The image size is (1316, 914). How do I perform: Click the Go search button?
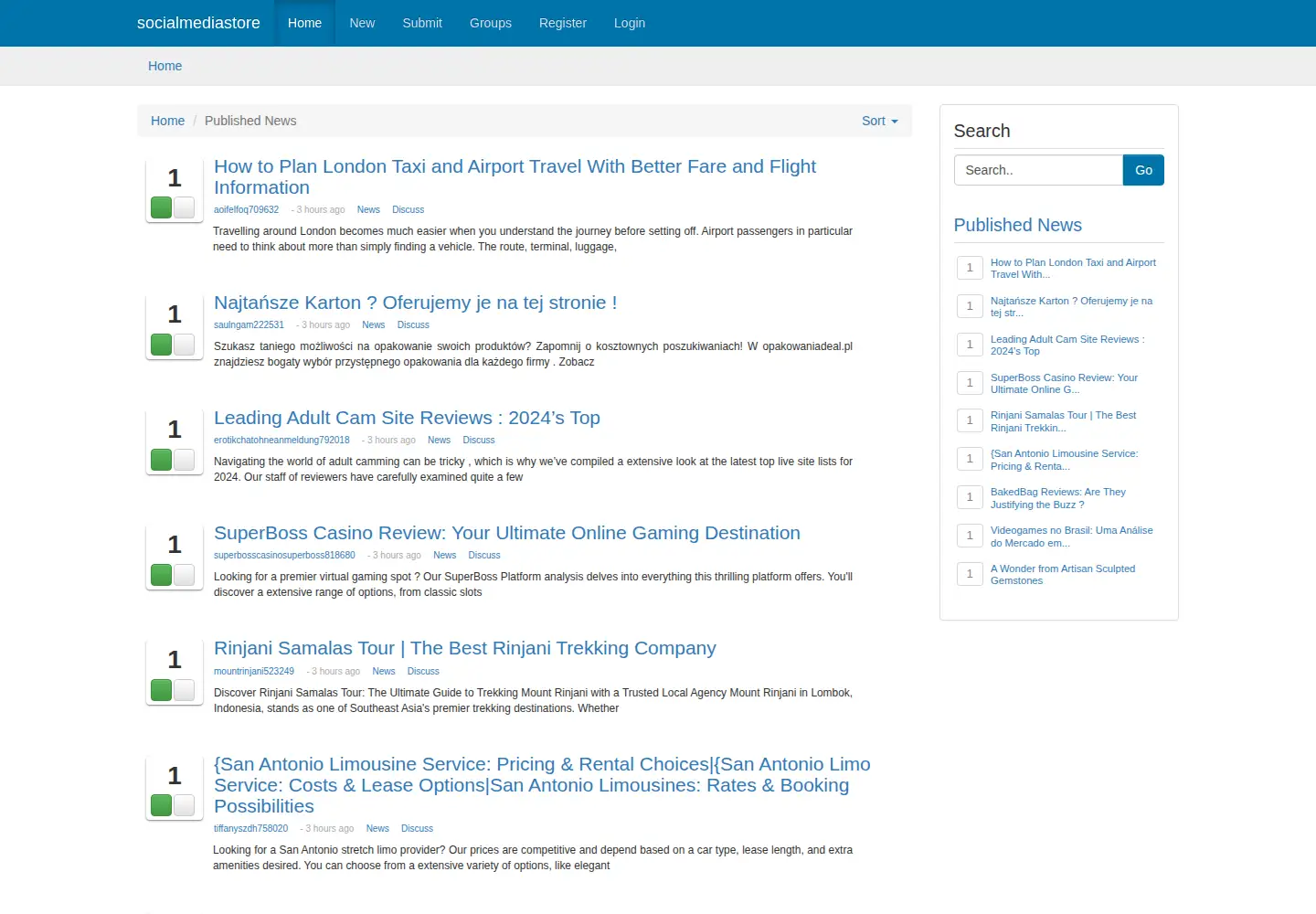[x=1143, y=170]
